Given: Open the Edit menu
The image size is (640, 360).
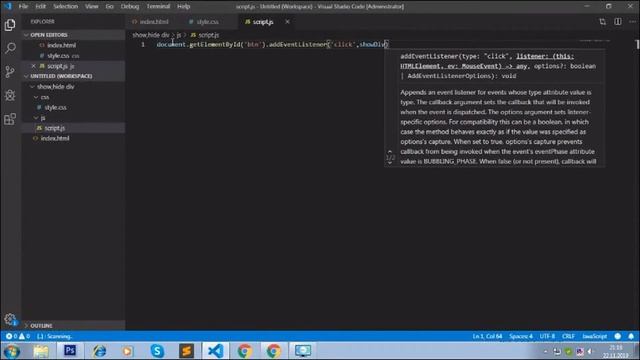Looking at the screenshot, I should pos(40,6).
